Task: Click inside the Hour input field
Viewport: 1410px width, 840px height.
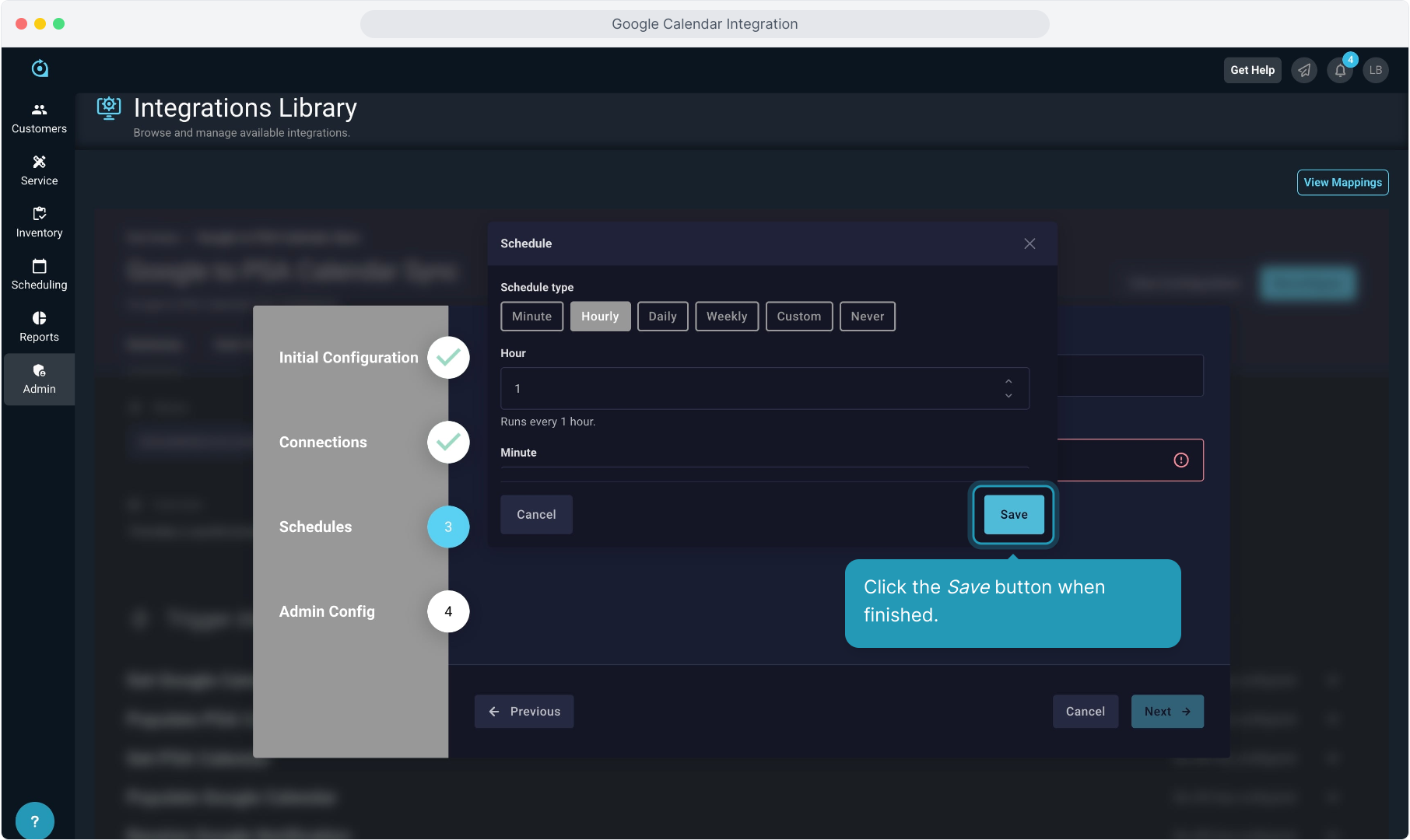Action: 747,388
